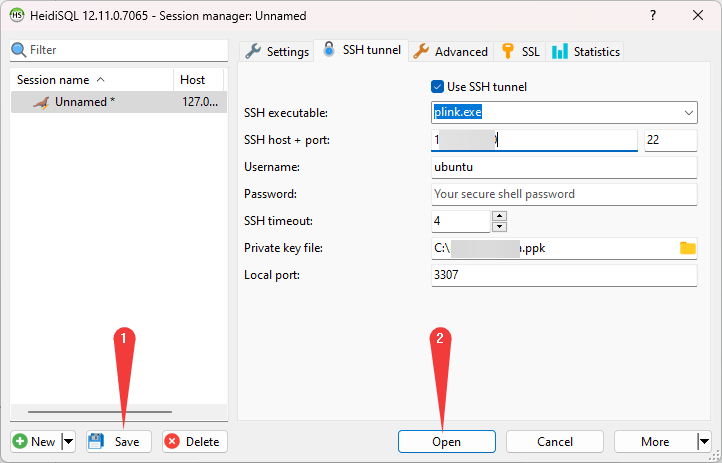Toggle the Use SSH tunnel checkbox

point(437,87)
